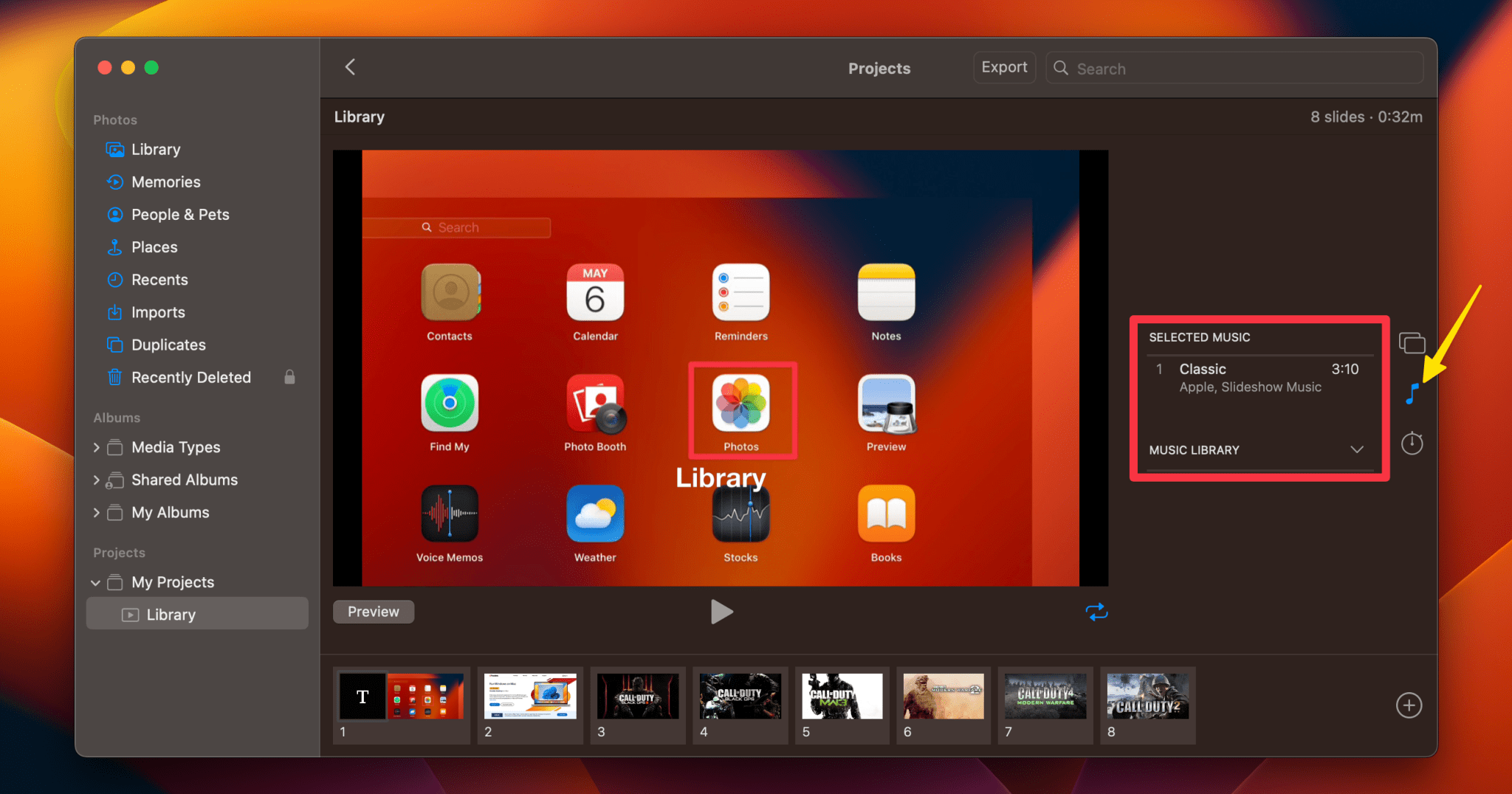Open the slideshow theme picker

click(x=1411, y=342)
